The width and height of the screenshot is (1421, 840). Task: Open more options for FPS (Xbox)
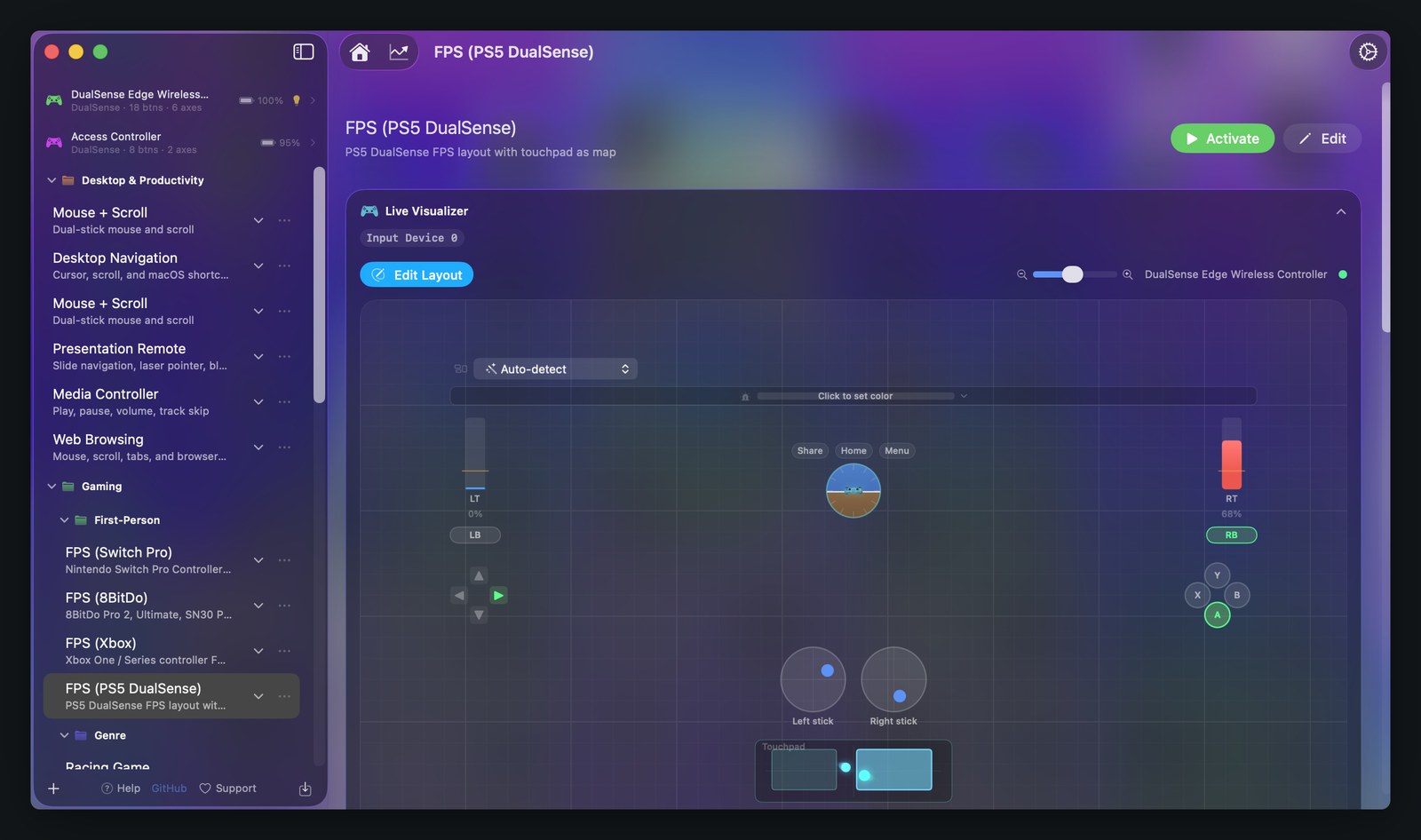pyautogui.click(x=284, y=651)
